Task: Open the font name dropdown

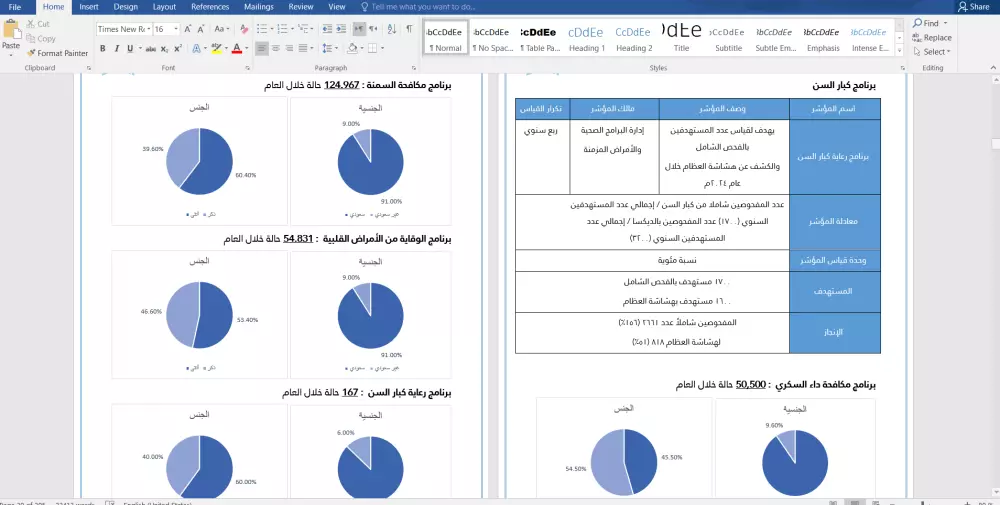Action: [x=149, y=29]
